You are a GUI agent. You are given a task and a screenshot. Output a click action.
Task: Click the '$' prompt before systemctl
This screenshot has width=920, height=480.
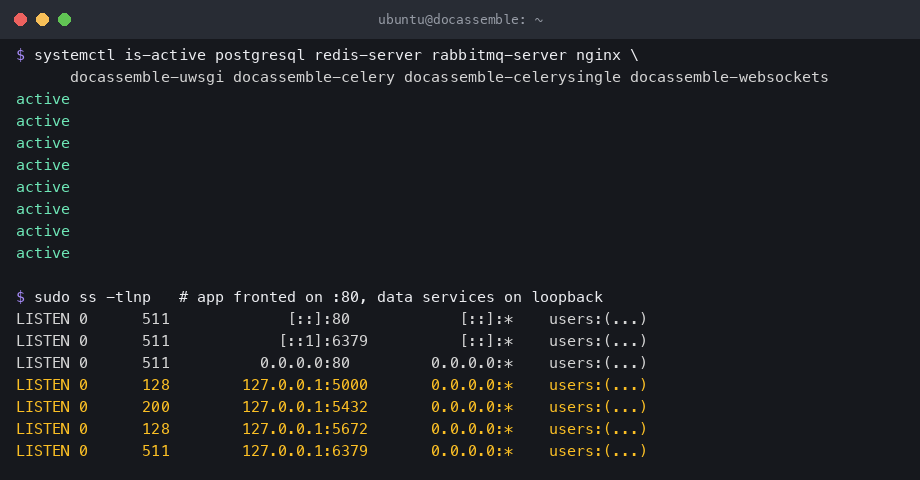coord(21,55)
